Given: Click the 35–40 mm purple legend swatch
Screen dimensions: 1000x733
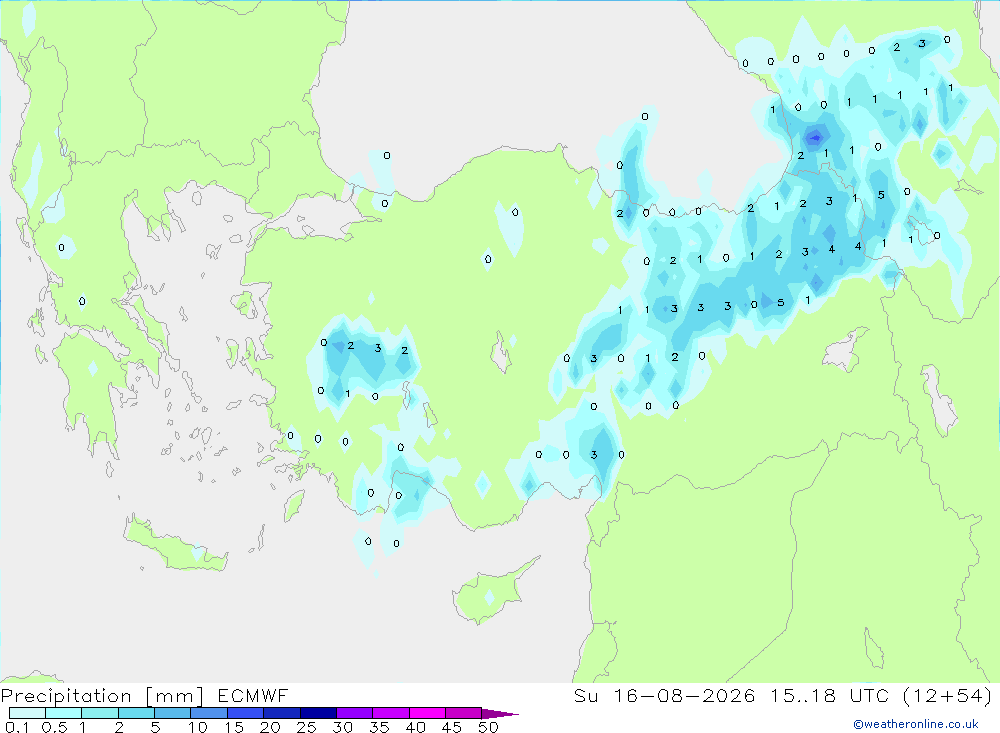Looking at the screenshot, I should click(390, 713).
